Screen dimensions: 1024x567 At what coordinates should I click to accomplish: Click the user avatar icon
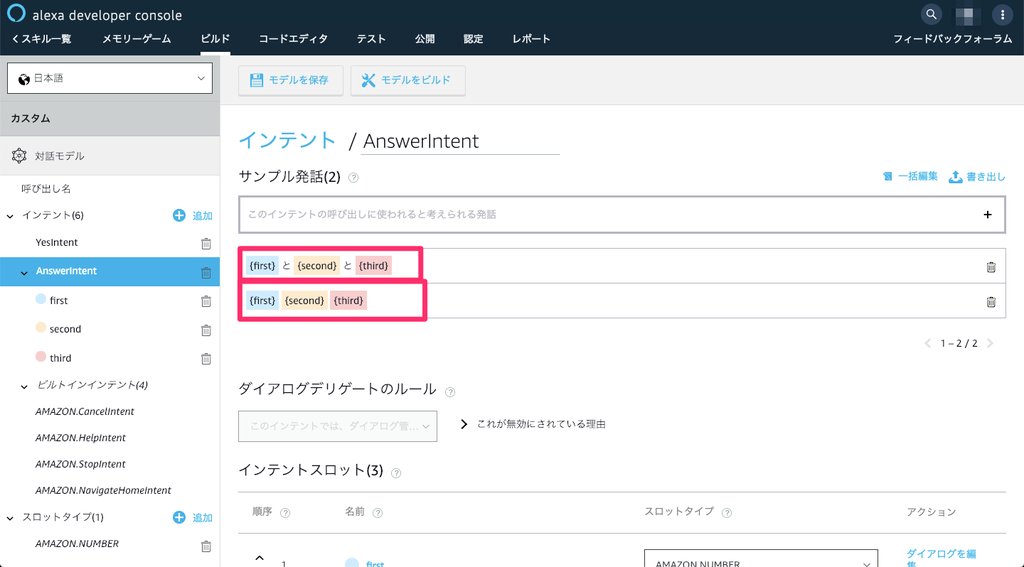pyautogui.click(x=967, y=14)
